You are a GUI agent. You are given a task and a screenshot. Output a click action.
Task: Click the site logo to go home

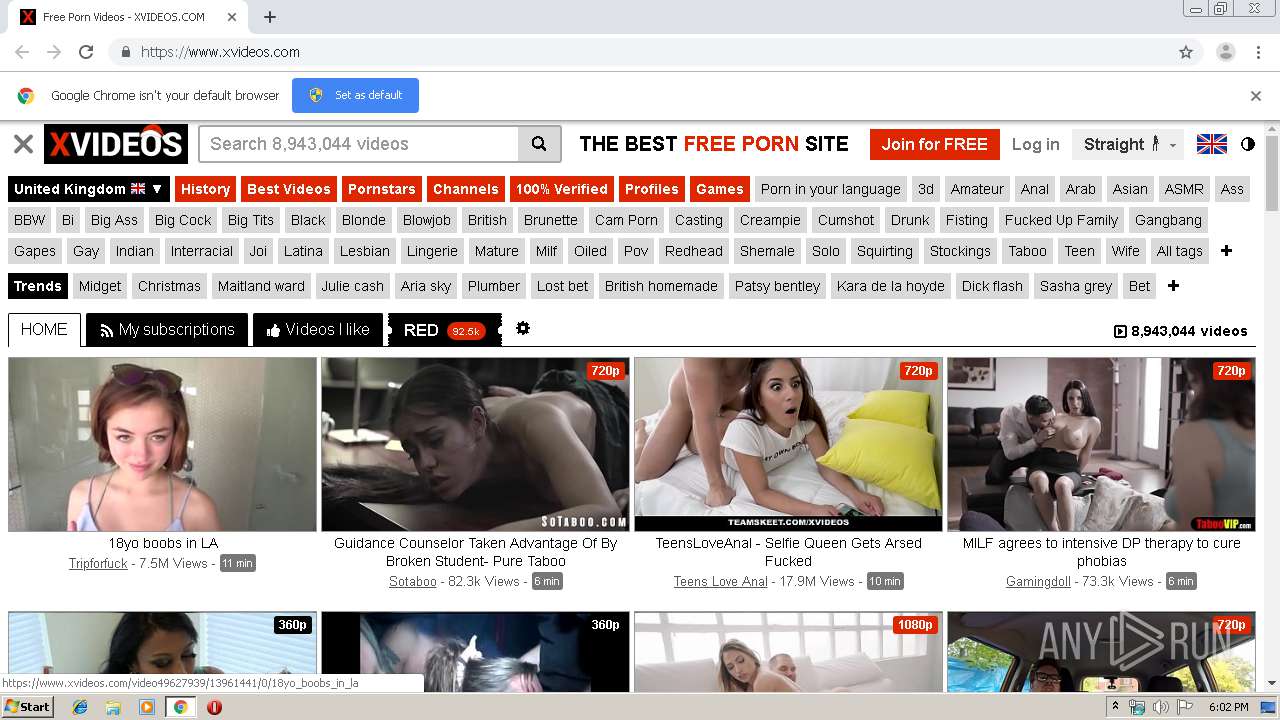point(116,144)
